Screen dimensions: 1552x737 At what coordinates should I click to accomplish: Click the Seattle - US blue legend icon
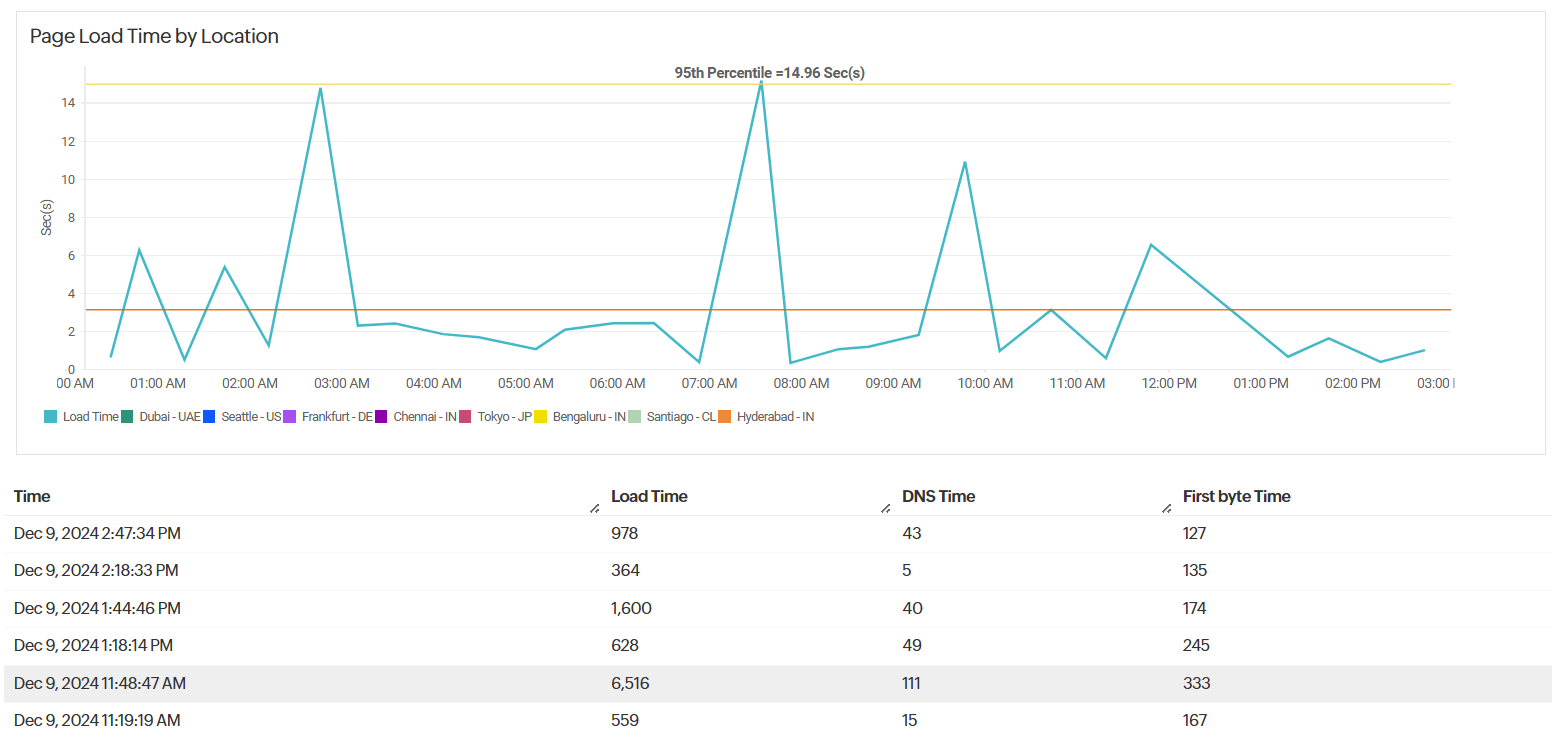(x=207, y=416)
